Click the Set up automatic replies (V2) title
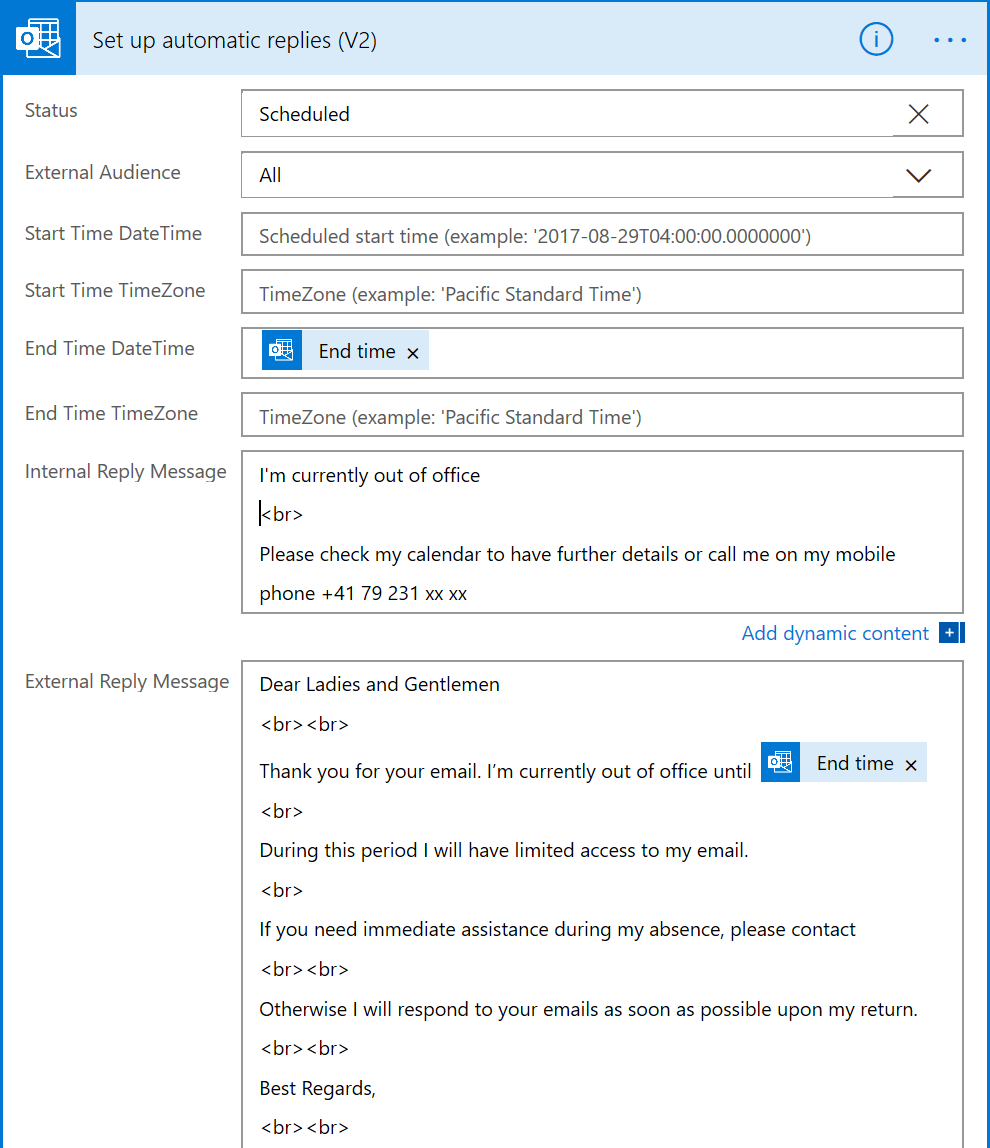Viewport: 990px width, 1148px height. pos(235,40)
